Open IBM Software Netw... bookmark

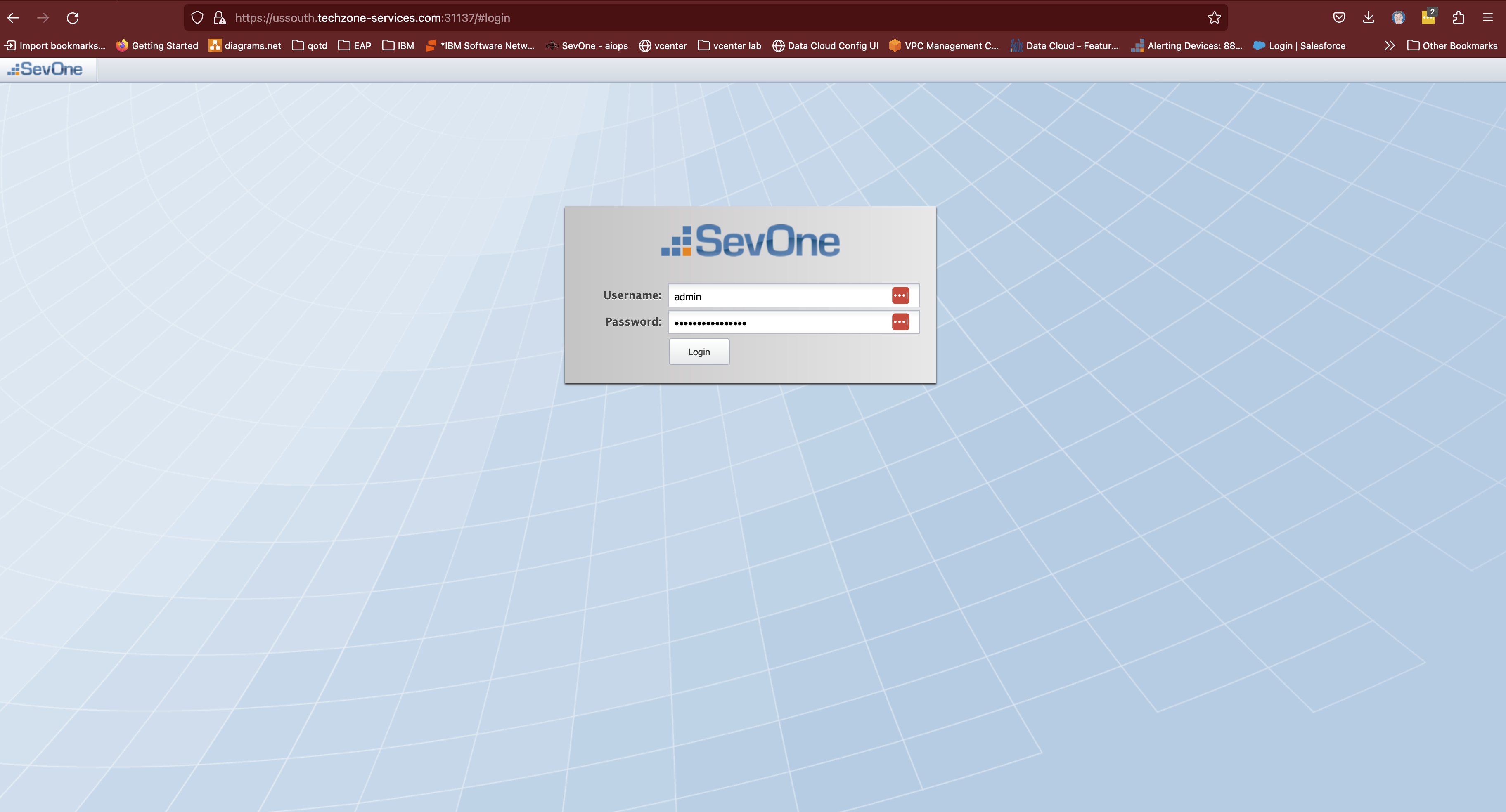480,45
